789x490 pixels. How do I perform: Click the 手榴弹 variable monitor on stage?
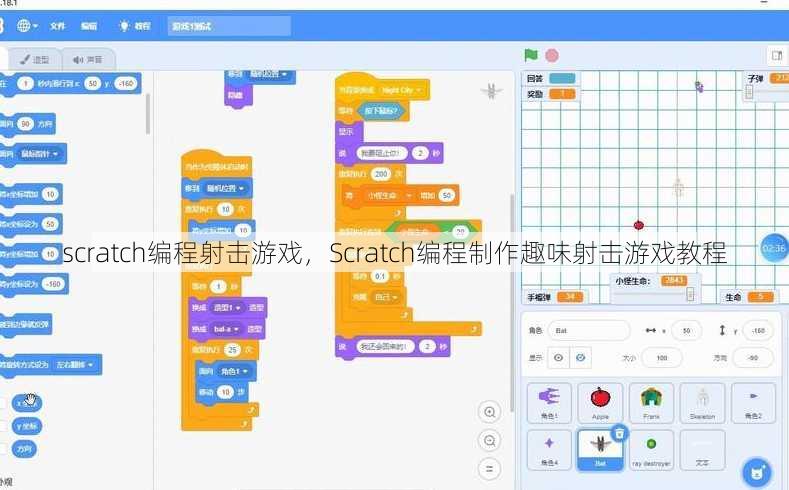555,297
